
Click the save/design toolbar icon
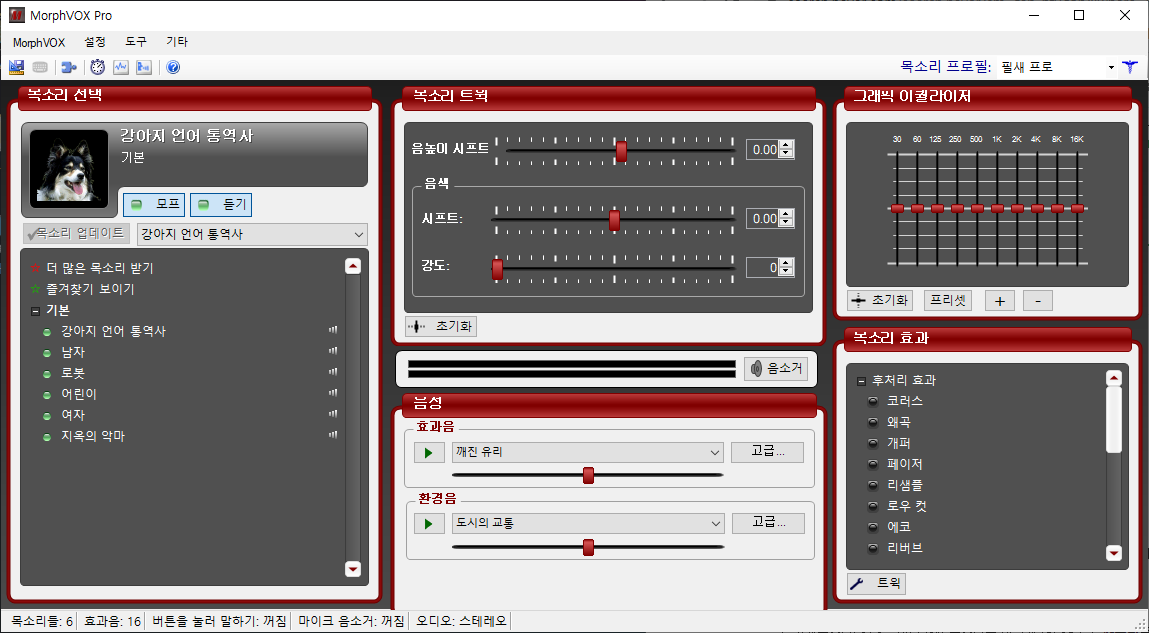tap(16, 67)
